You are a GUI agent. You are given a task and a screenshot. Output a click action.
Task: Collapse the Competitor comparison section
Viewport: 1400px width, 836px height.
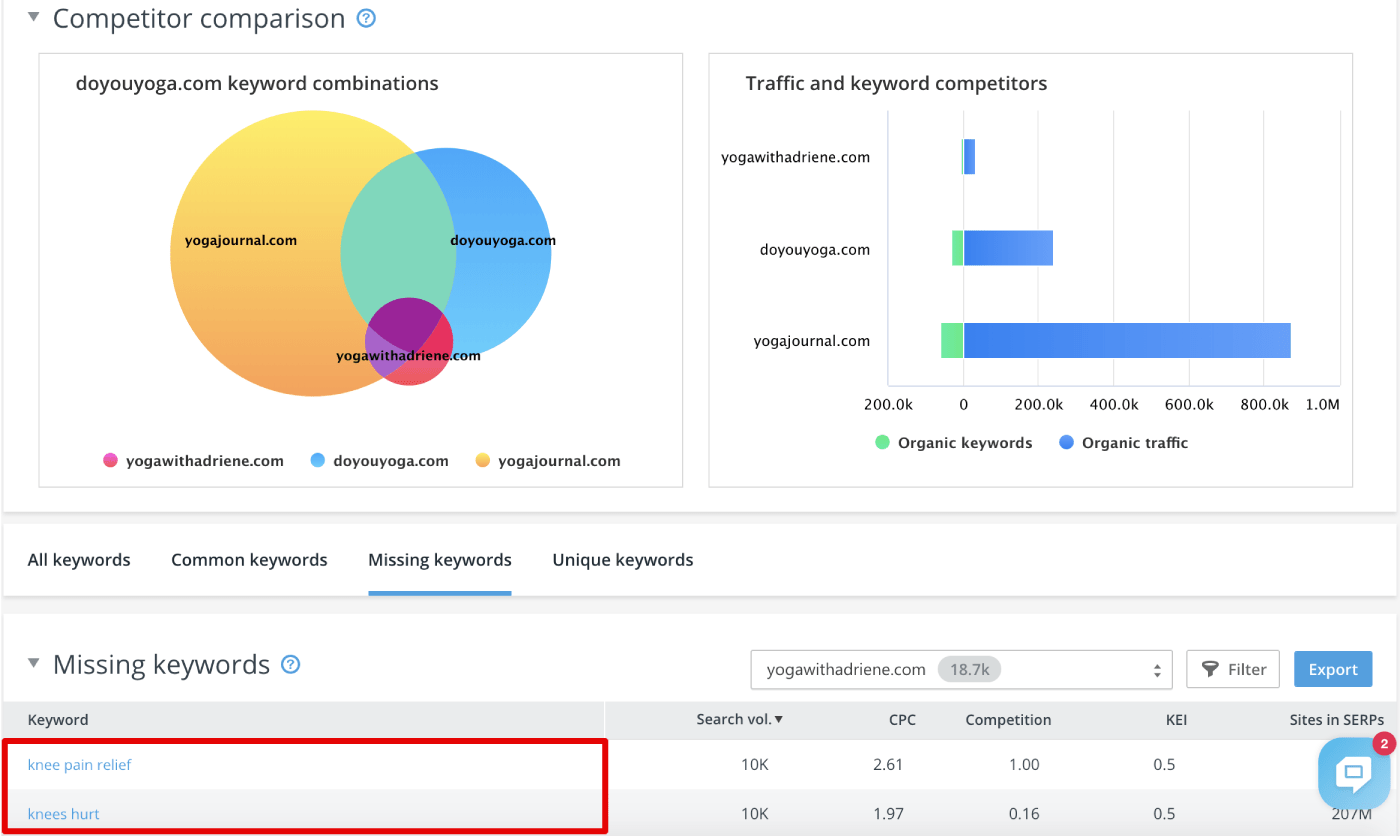[34, 17]
